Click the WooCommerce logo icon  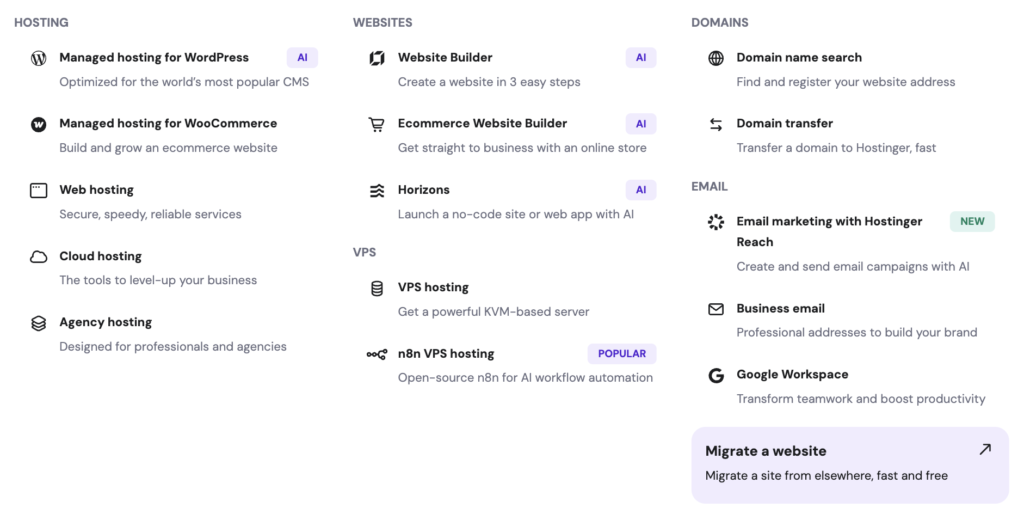coord(39,124)
